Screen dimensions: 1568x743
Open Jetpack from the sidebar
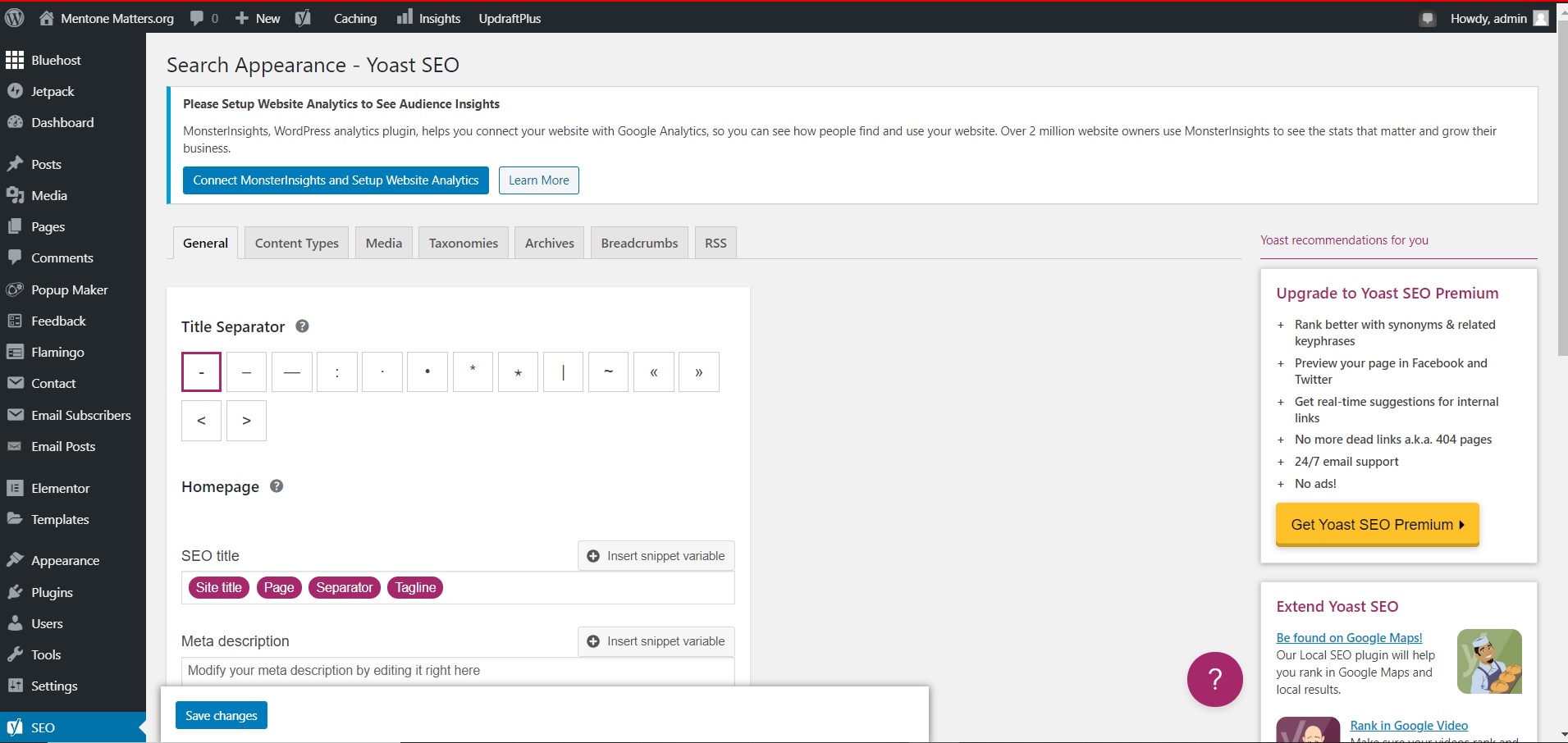pyautogui.click(x=53, y=92)
